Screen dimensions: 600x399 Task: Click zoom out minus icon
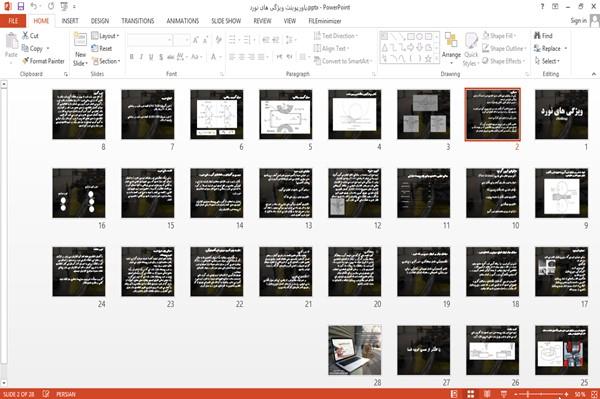coord(516,394)
